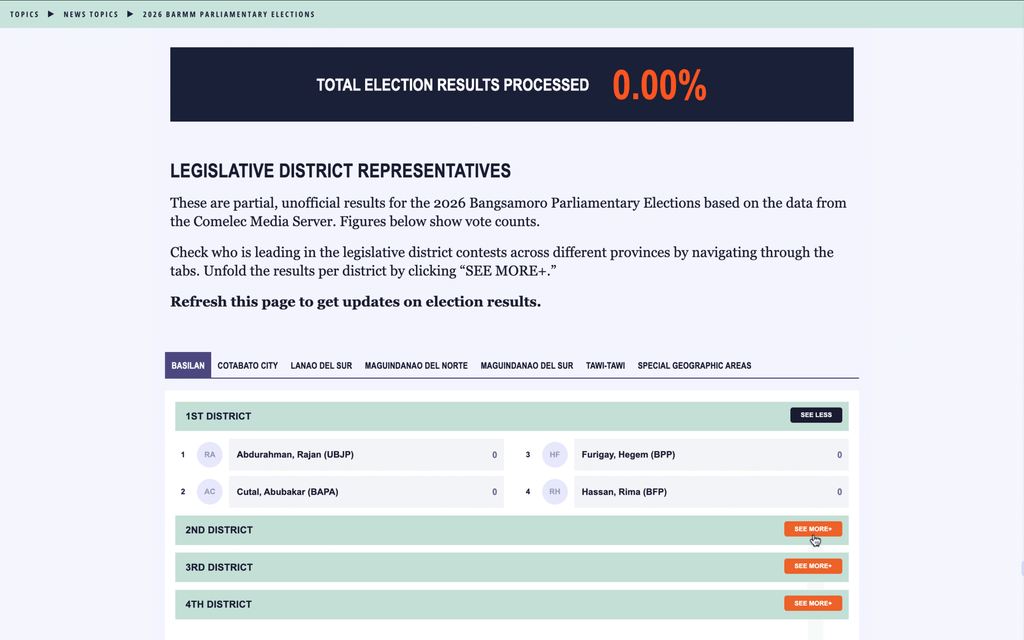The image size is (1024, 640).
Task: Click the RH avatar for Hassan, Rima
Action: [554, 492]
